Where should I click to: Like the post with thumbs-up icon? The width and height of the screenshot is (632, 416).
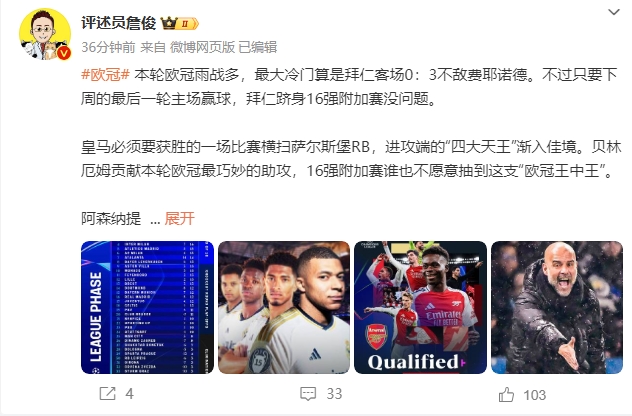(506, 395)
